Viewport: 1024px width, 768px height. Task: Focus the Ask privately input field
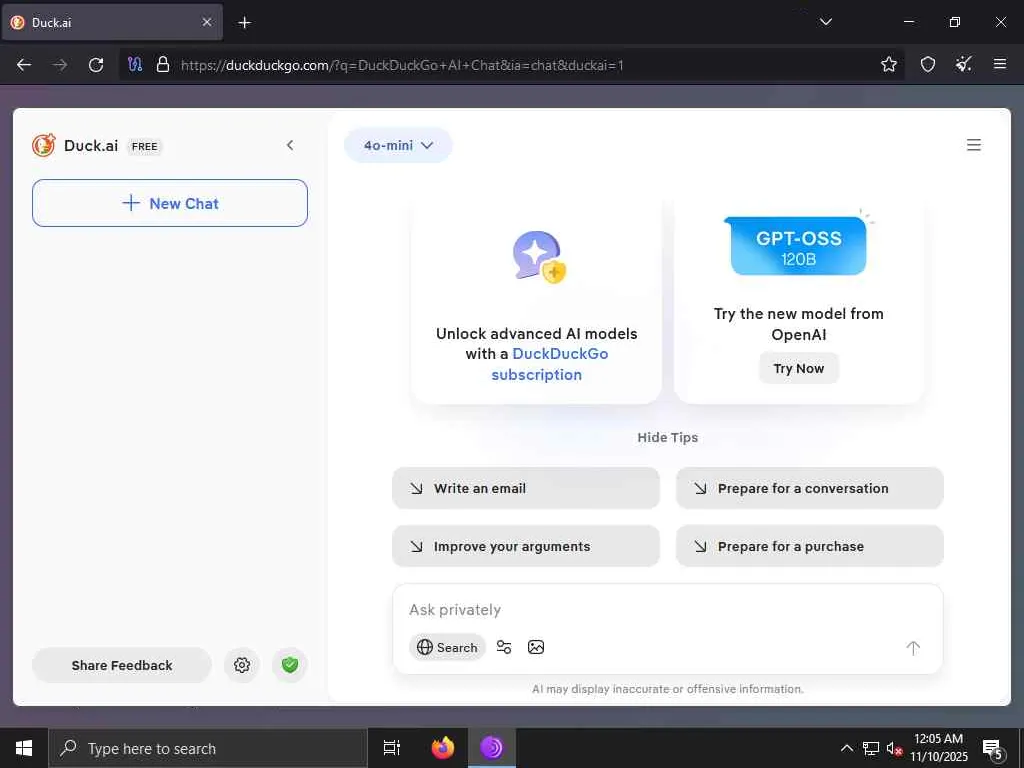point(666,610)
